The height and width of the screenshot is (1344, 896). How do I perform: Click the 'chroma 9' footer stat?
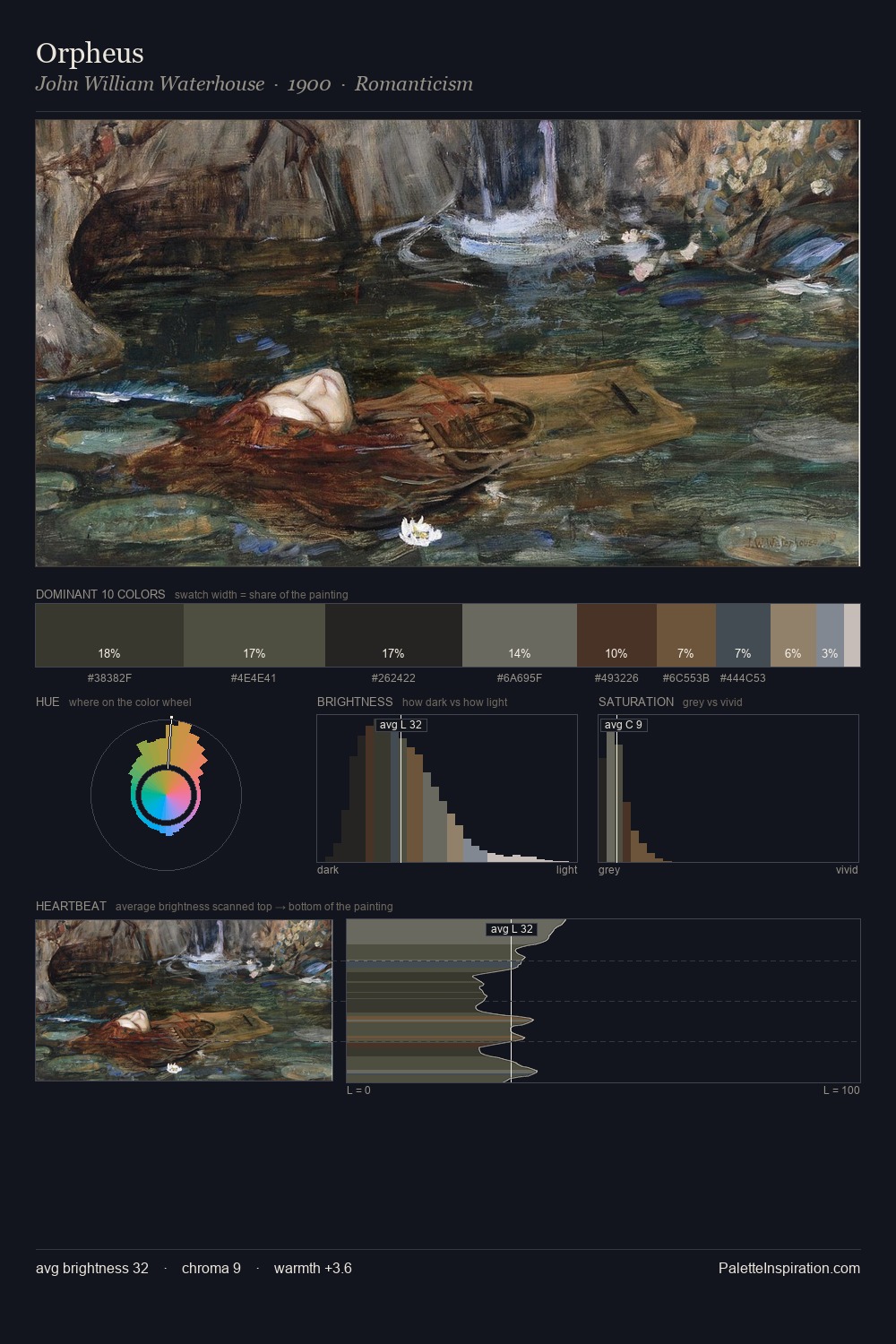coord(211,1269)
